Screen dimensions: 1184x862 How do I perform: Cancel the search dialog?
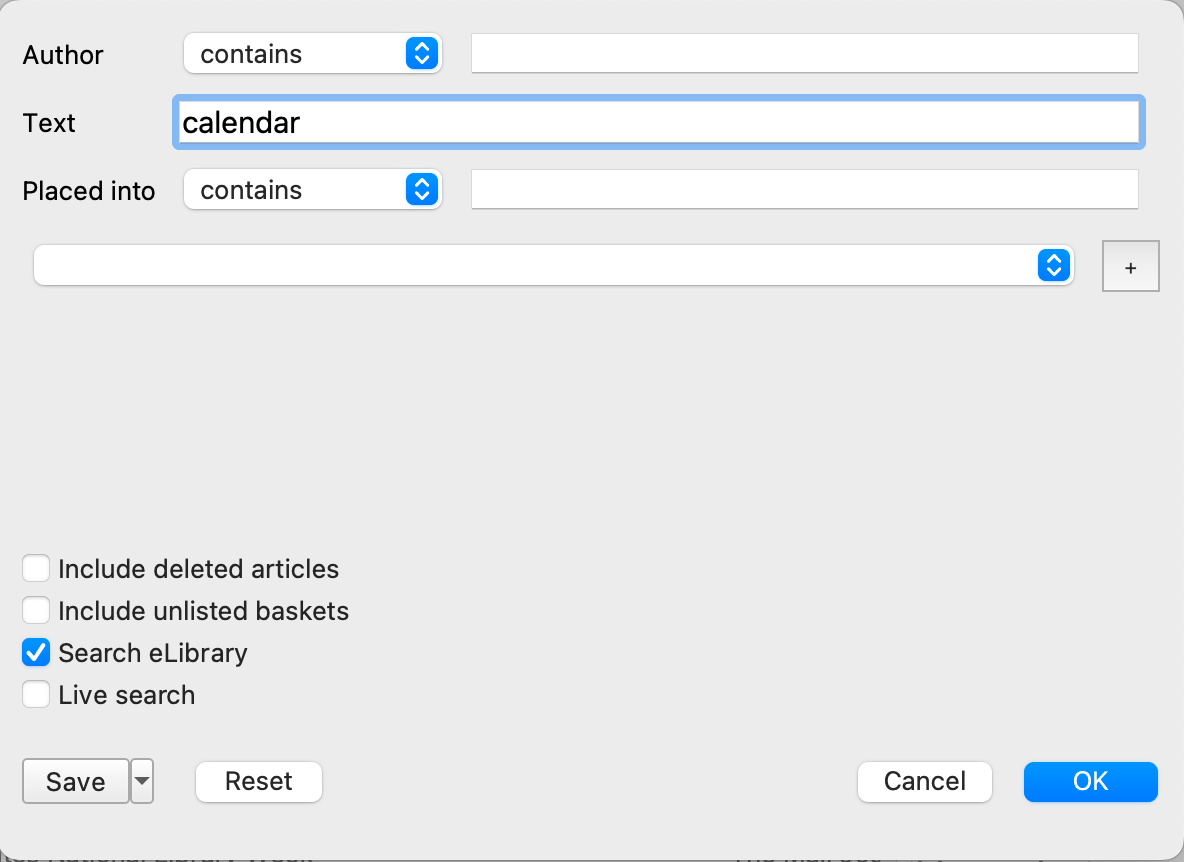[x=924, y=781]
